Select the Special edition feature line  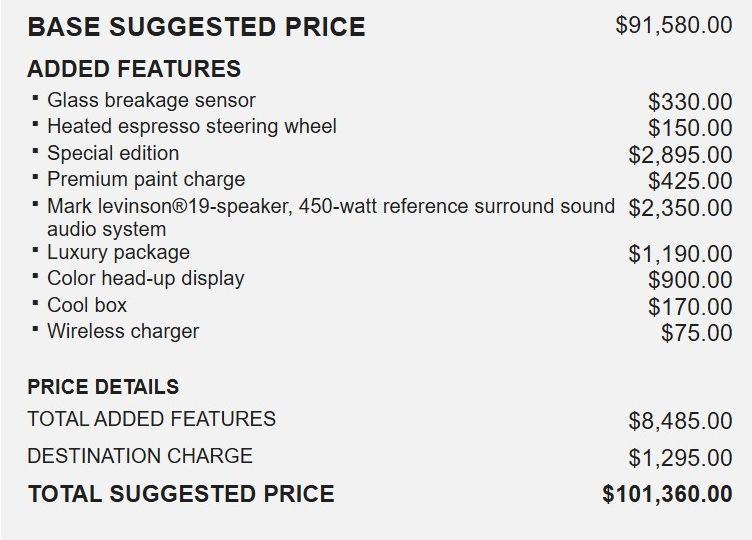113,153
